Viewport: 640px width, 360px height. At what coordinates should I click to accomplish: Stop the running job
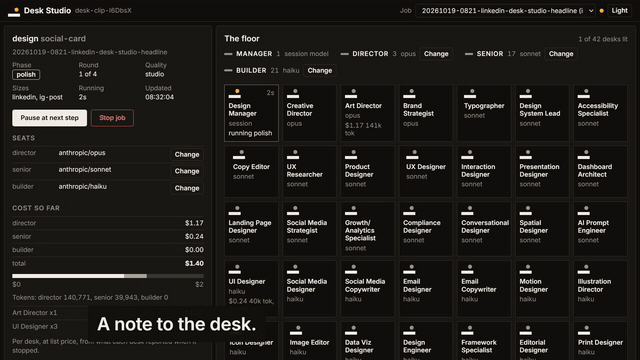click(112, 118)
